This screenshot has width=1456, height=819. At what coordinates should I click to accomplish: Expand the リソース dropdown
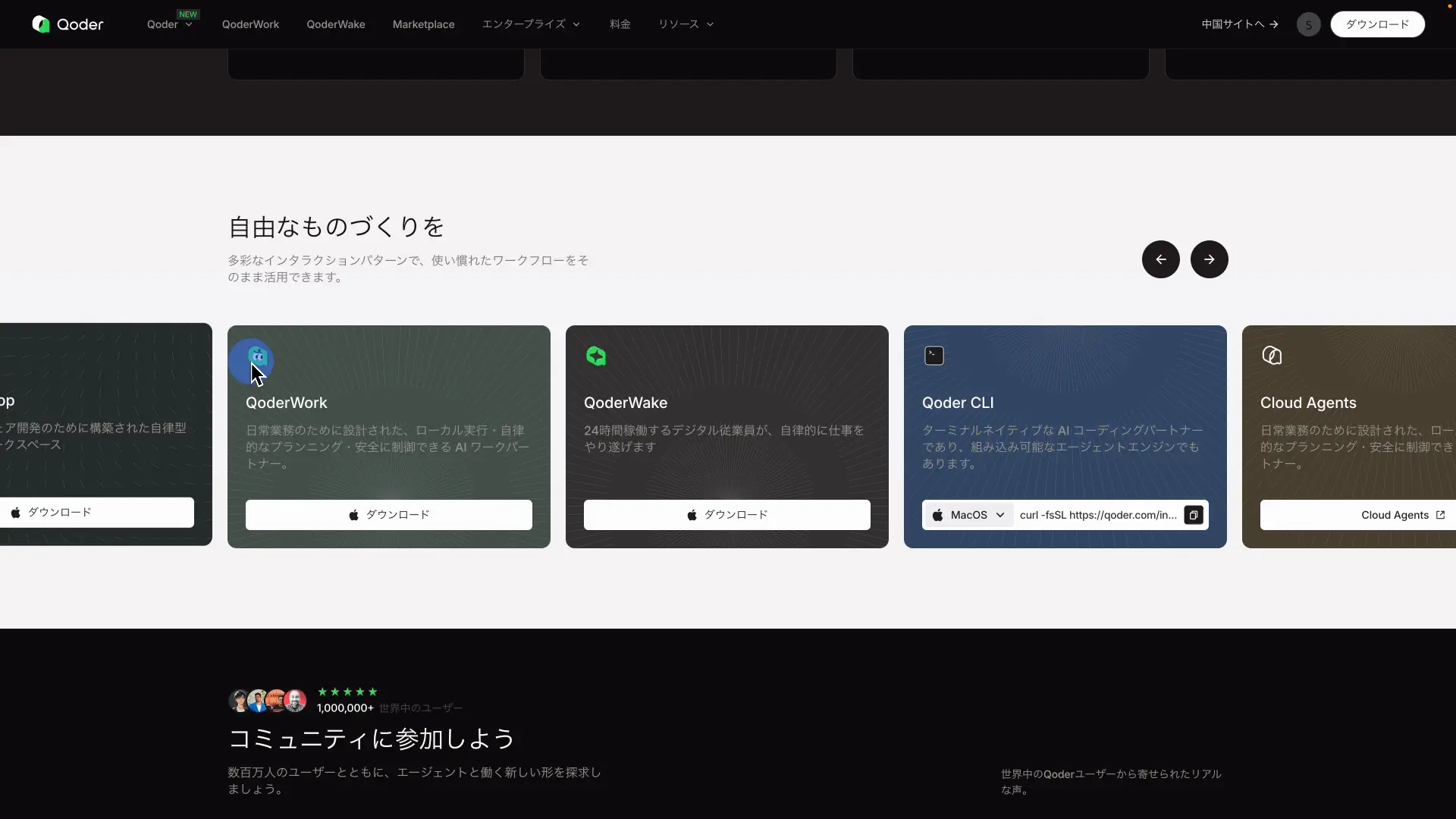tap(686, 24)
